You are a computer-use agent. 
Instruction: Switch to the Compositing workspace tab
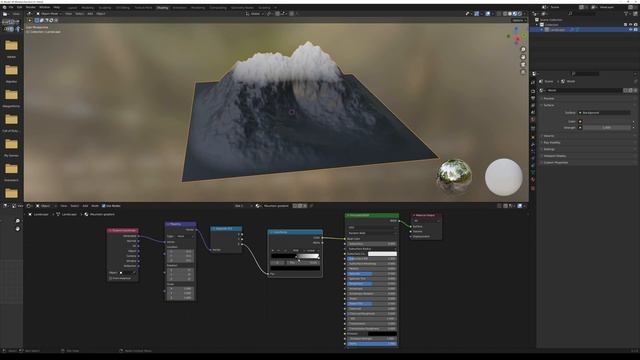tap(218, 7)
